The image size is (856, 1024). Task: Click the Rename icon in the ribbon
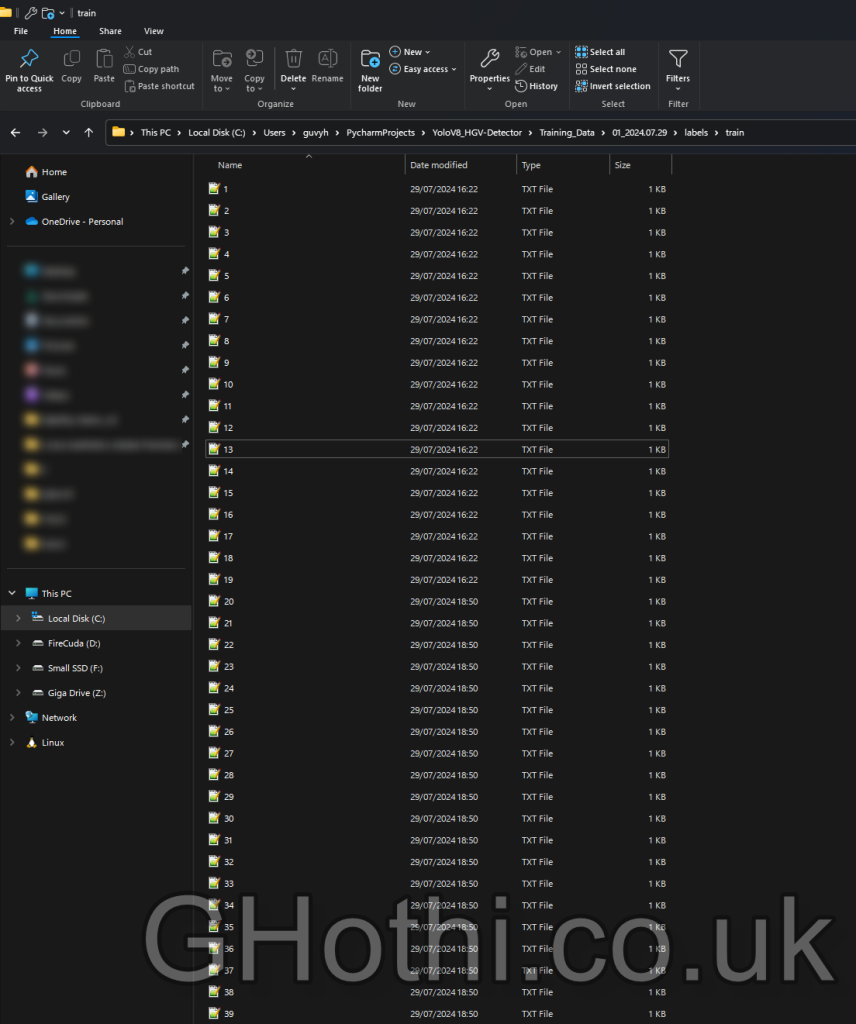(327, 62)
